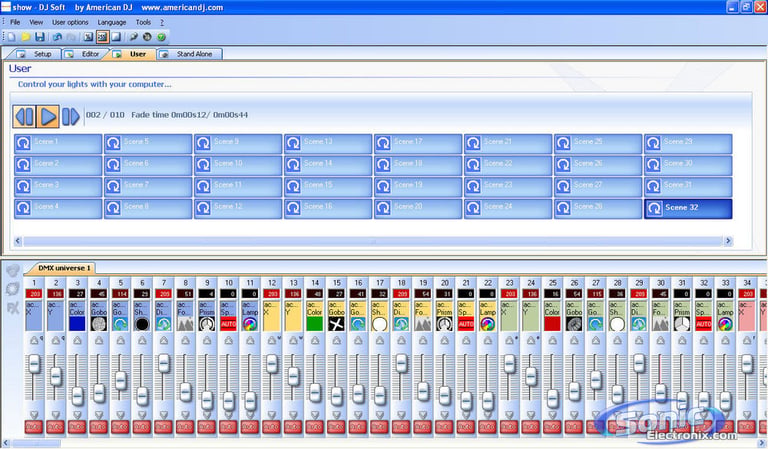Open the User options menu

click(x=70, y=22)
